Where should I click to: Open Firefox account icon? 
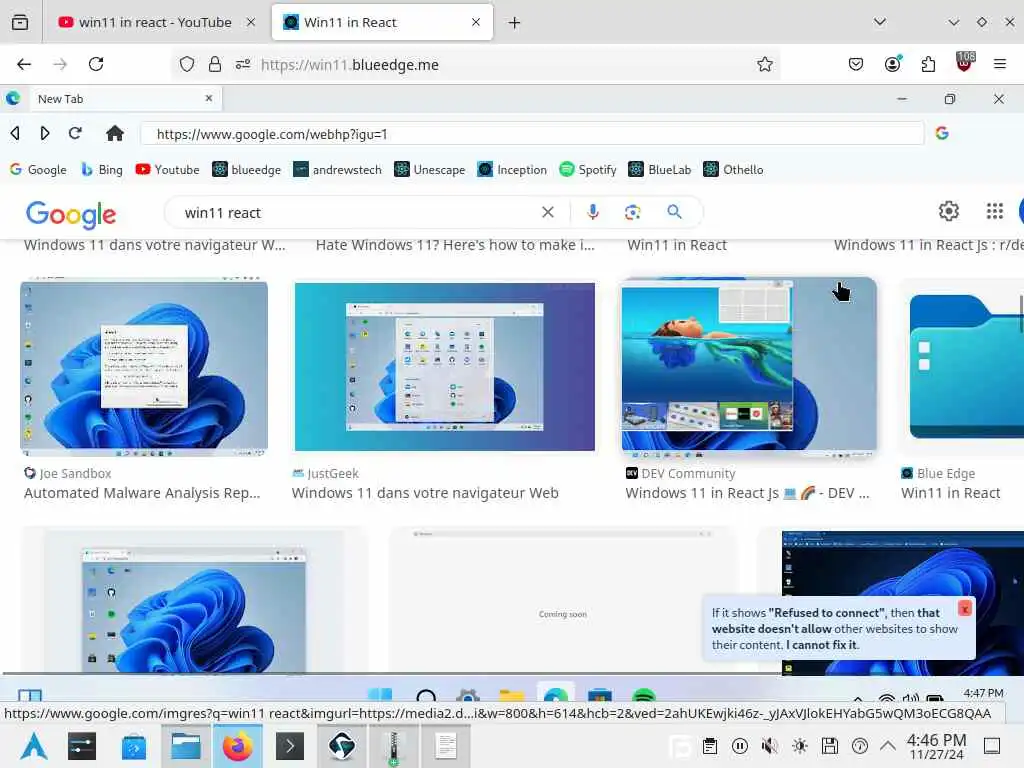click(893, 64)
